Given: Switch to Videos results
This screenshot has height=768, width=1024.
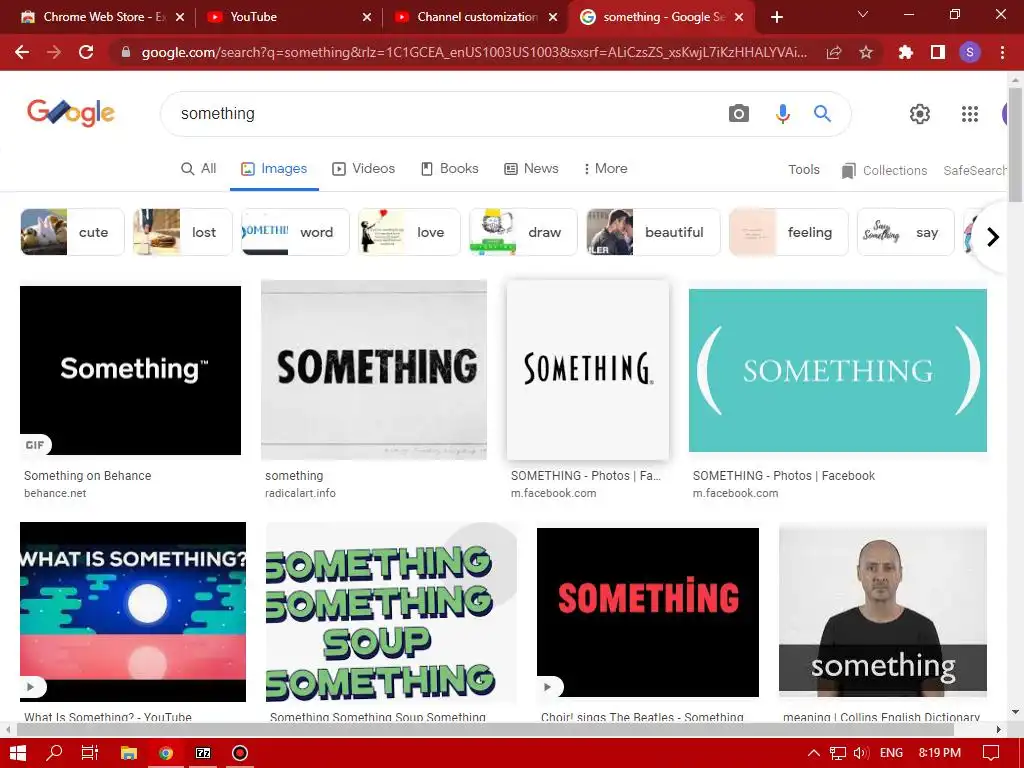Looking at the screenshot, I should [364, 168].
